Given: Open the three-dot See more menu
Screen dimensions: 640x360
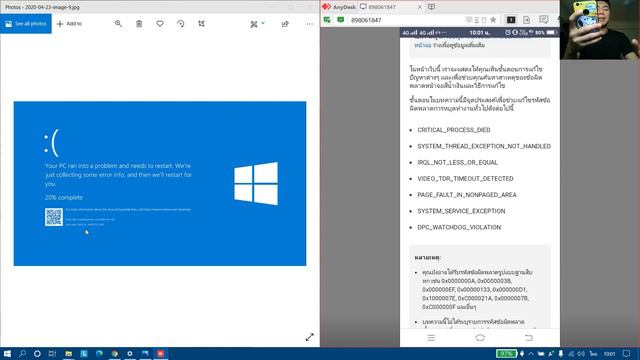Looking at the screenshot, I should coord(310,24).
